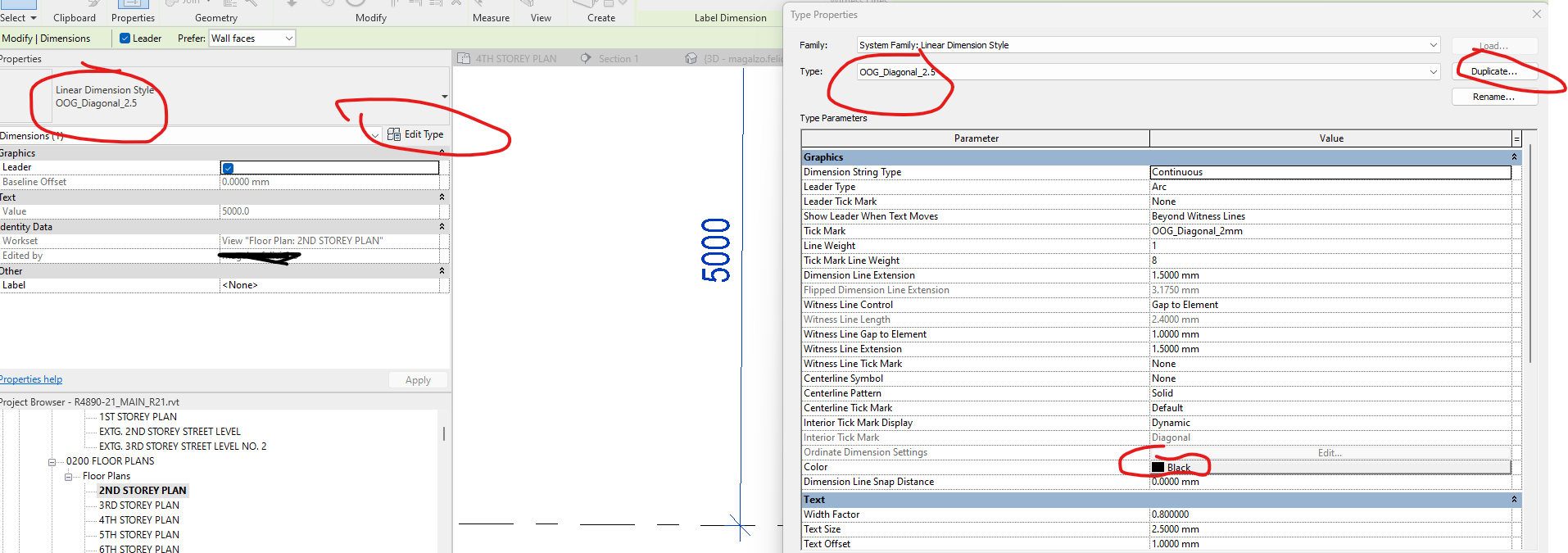
Task: Click the Duplicate... button
Action: tap(1494, 71)
